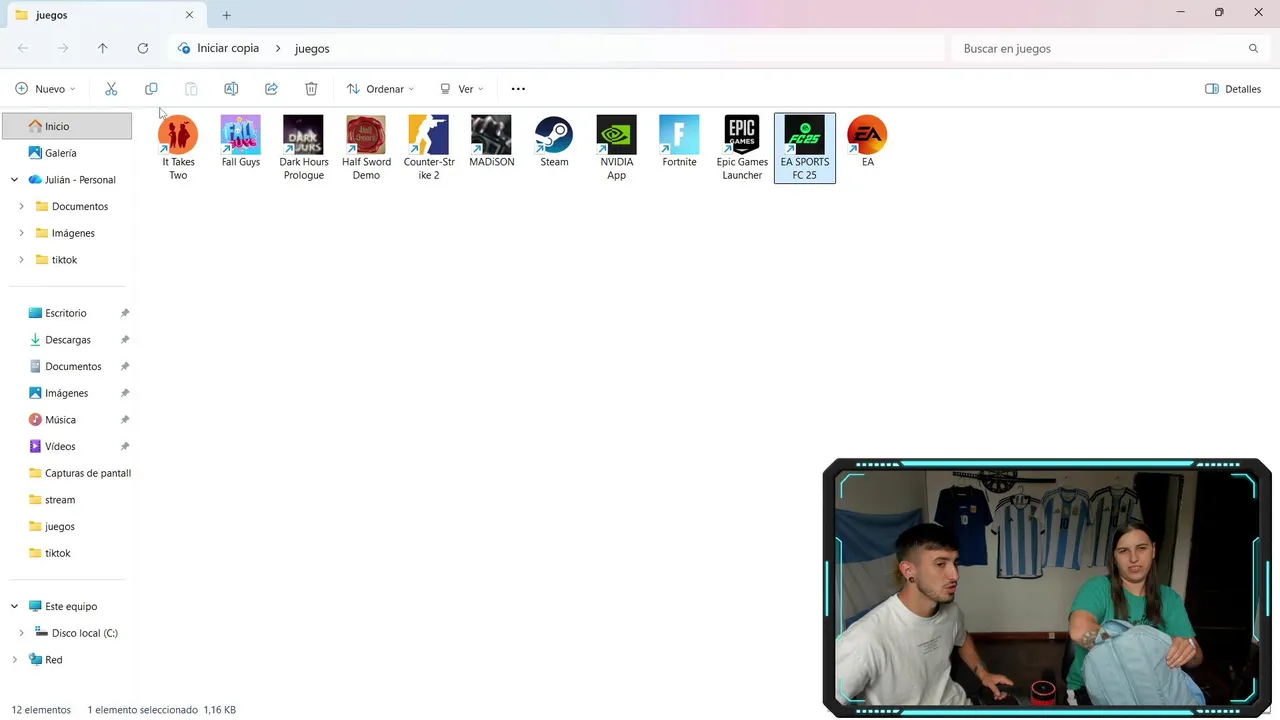Collapse the Este equipo tree node
The image size is (1280, 720).
(x=14, y=607)
